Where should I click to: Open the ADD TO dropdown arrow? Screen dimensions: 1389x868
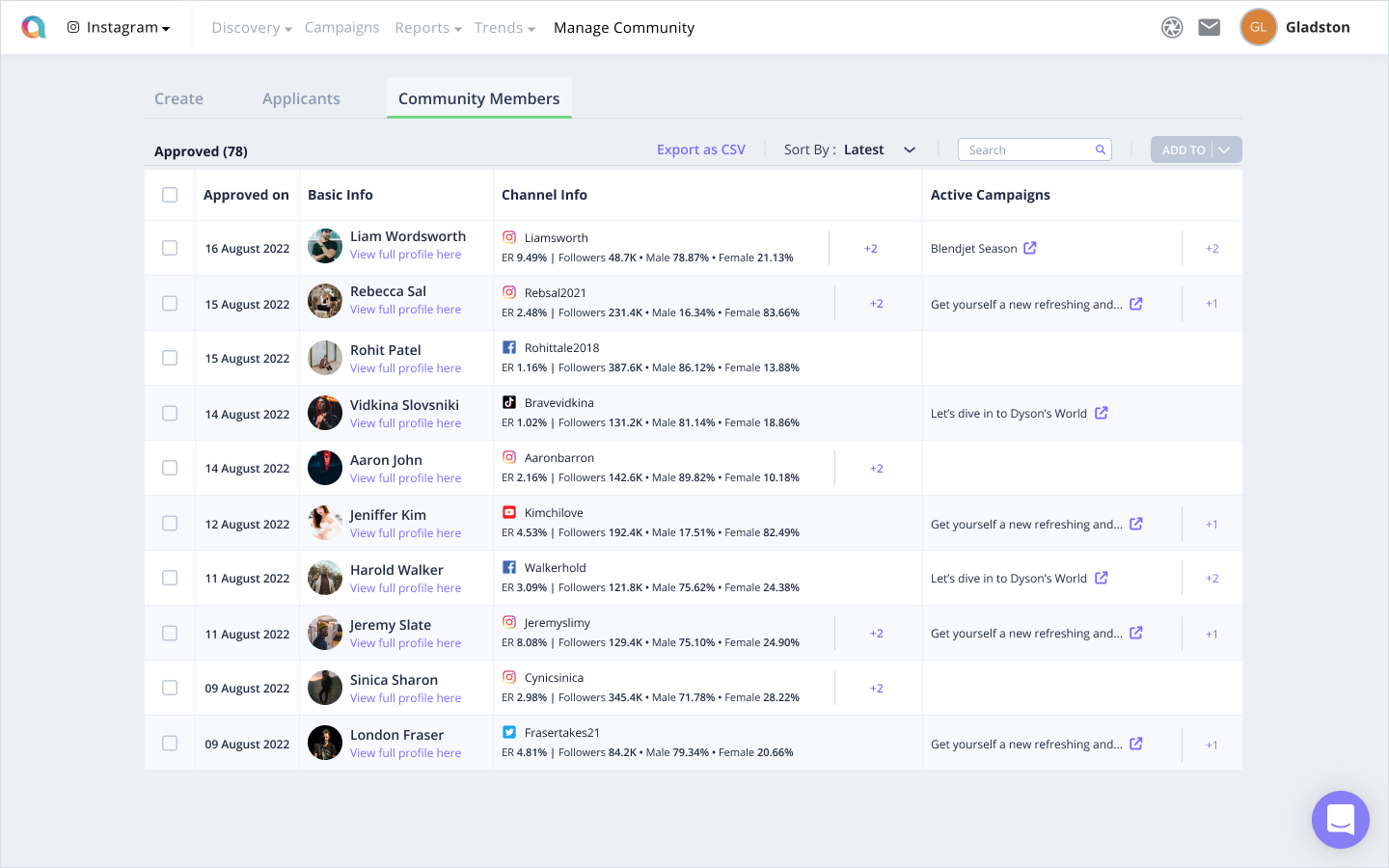[x=1224, y=149]
